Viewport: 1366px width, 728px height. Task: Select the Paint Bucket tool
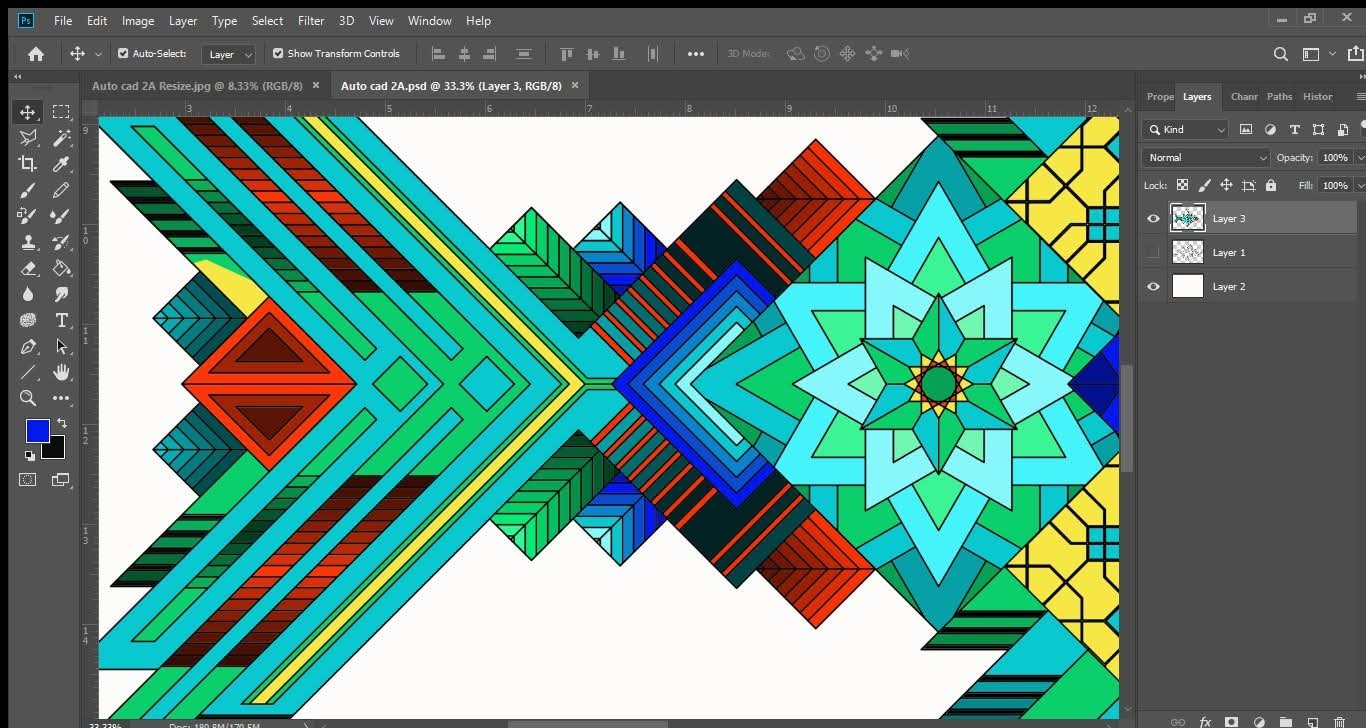(x=61, y=268)
